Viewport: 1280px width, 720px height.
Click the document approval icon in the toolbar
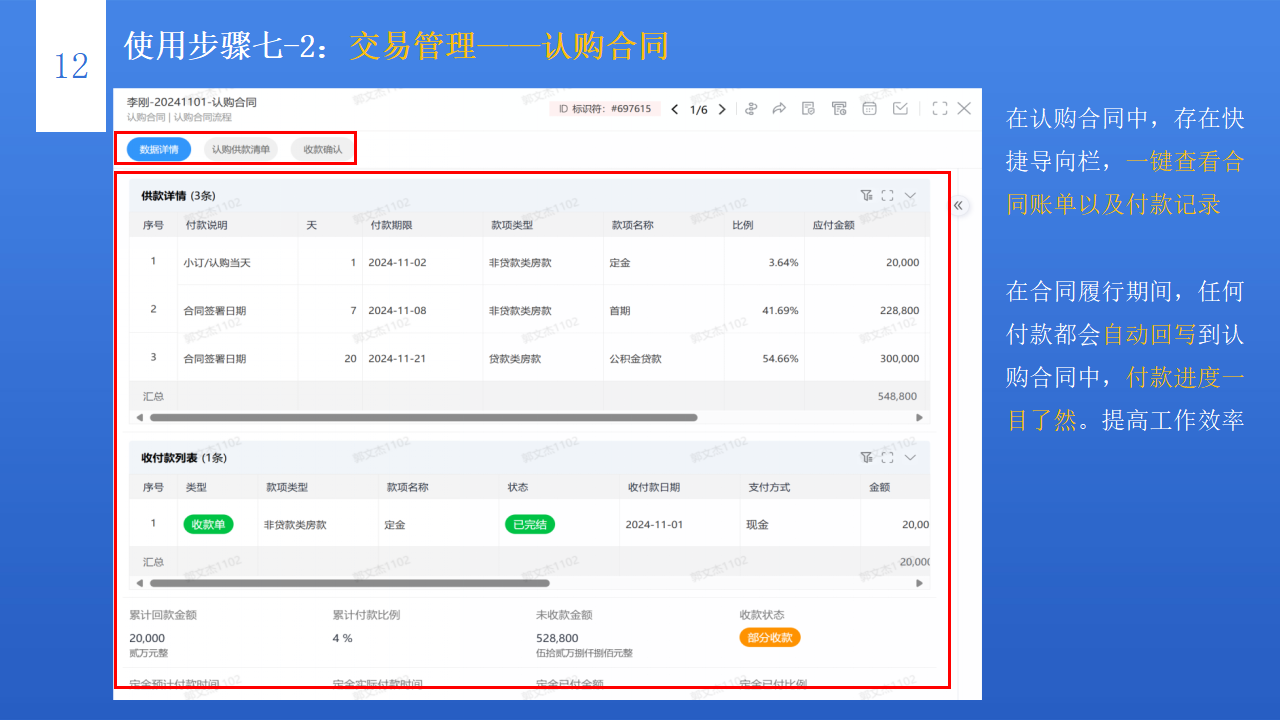point(808,108)
